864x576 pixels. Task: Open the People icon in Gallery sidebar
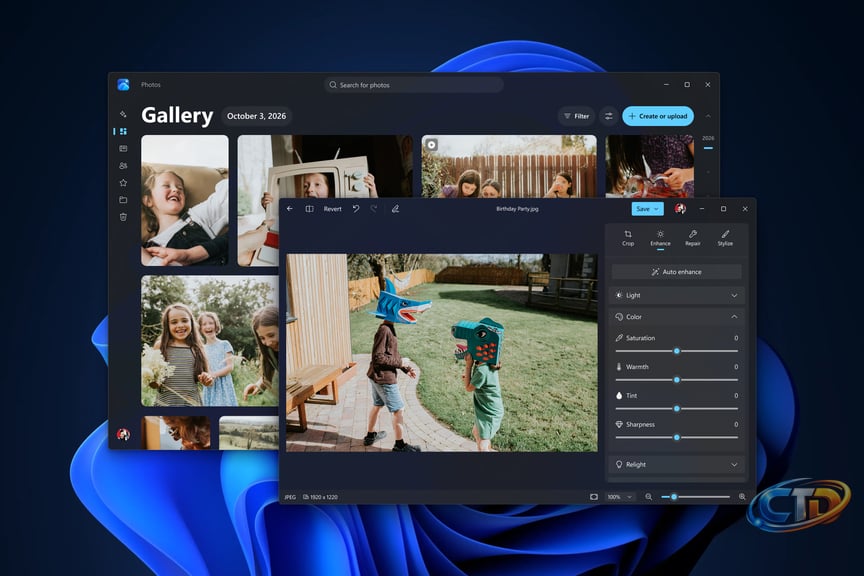(123, 165)
